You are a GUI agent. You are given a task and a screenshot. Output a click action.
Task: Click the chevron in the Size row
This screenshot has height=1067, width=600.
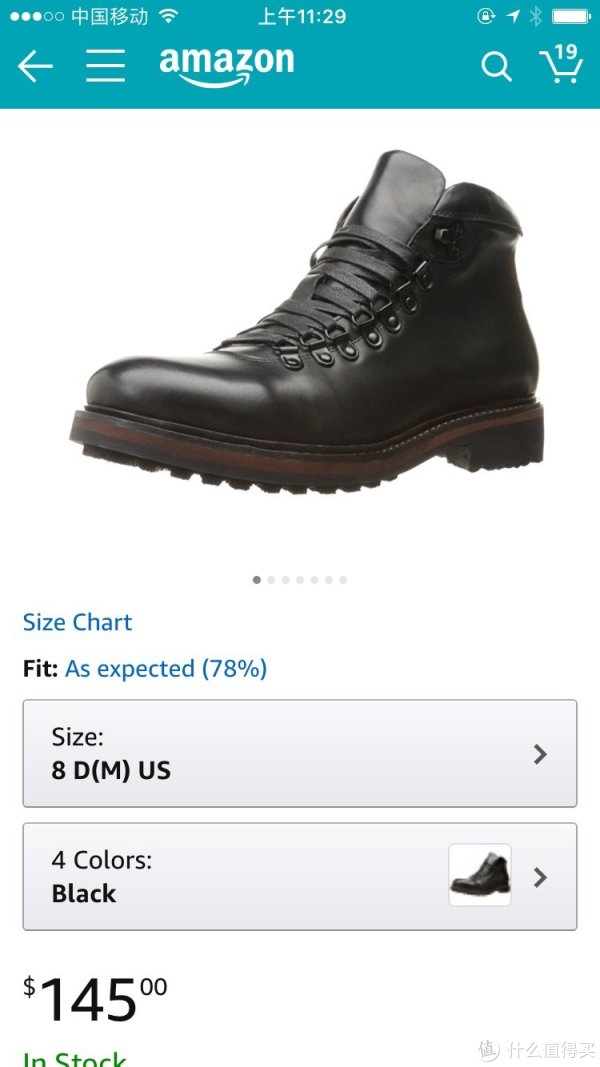pos(540,754)
